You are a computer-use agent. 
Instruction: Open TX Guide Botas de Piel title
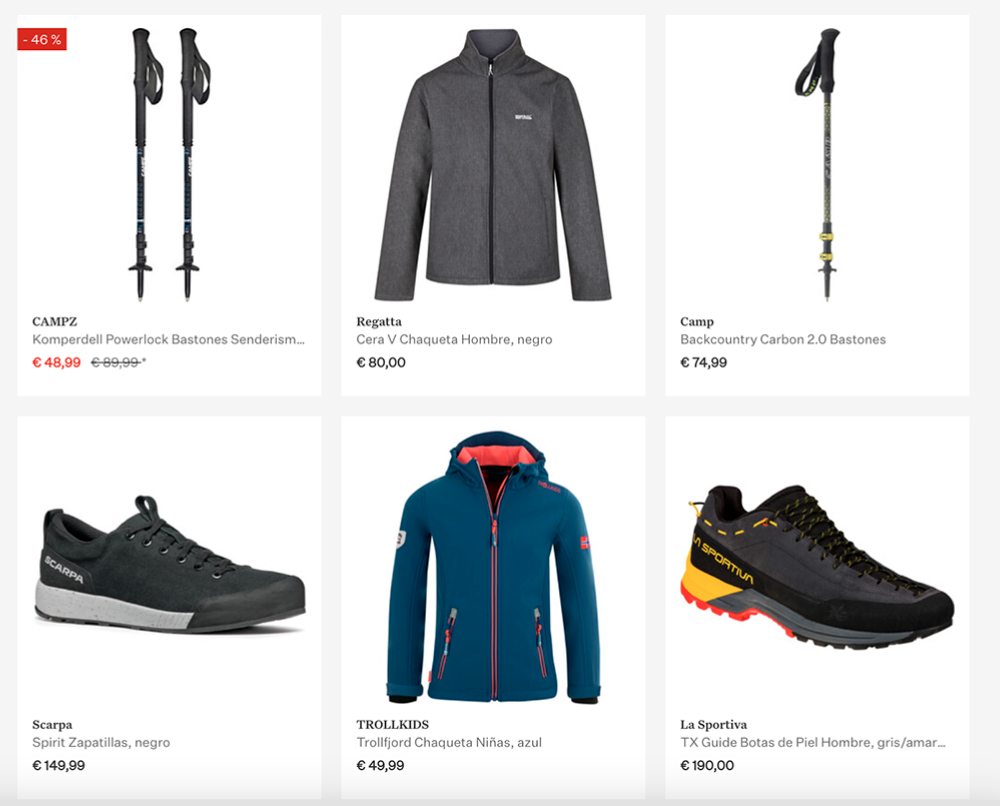point(812,742)
